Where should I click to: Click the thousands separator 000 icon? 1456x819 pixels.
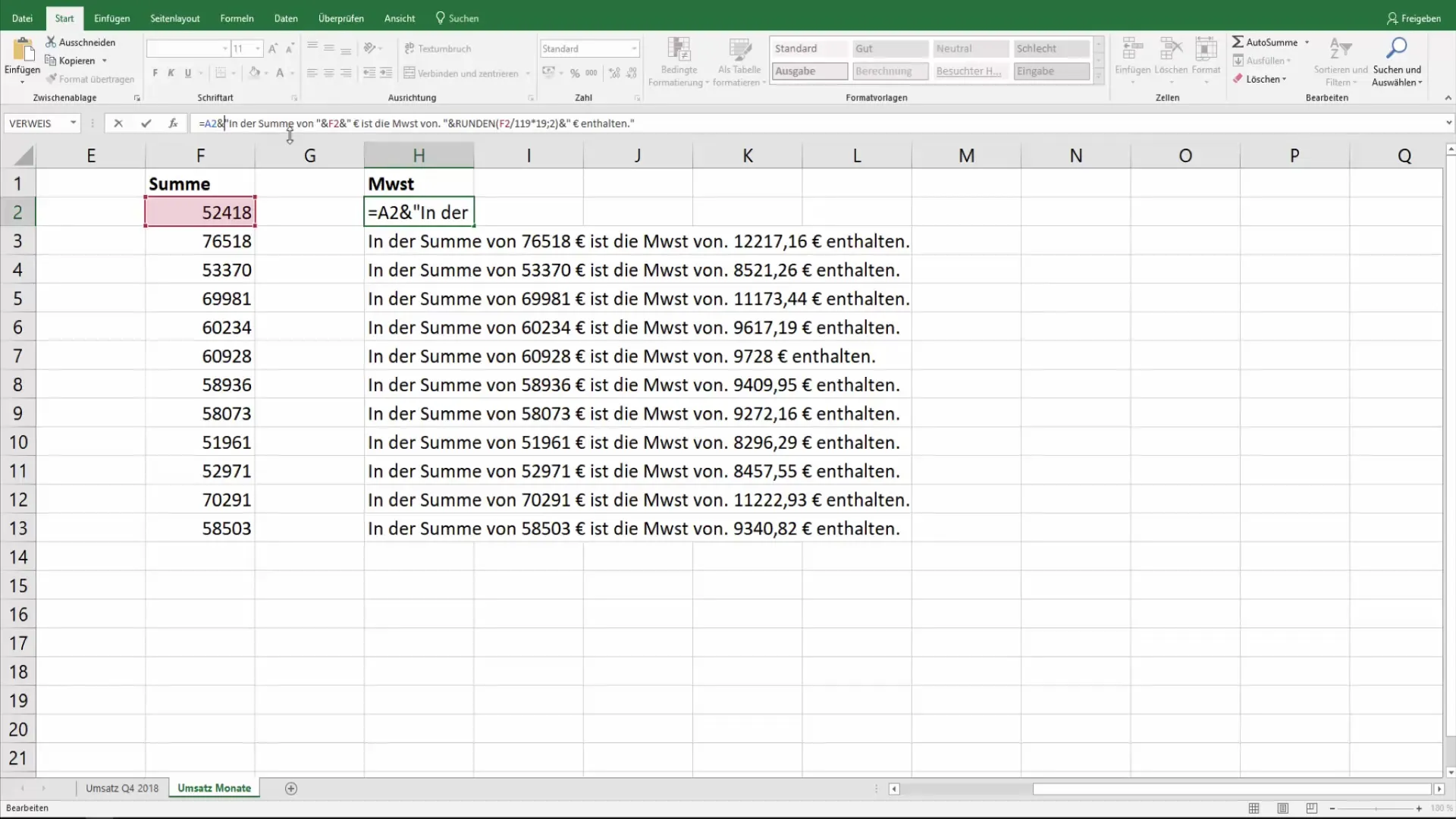tap(591, 74)
